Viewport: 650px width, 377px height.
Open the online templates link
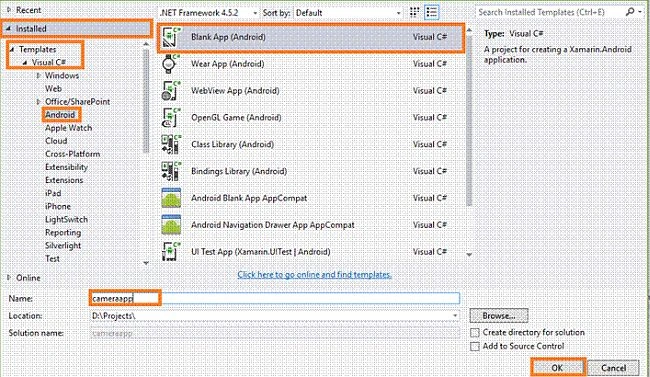(x=314, y=275)
